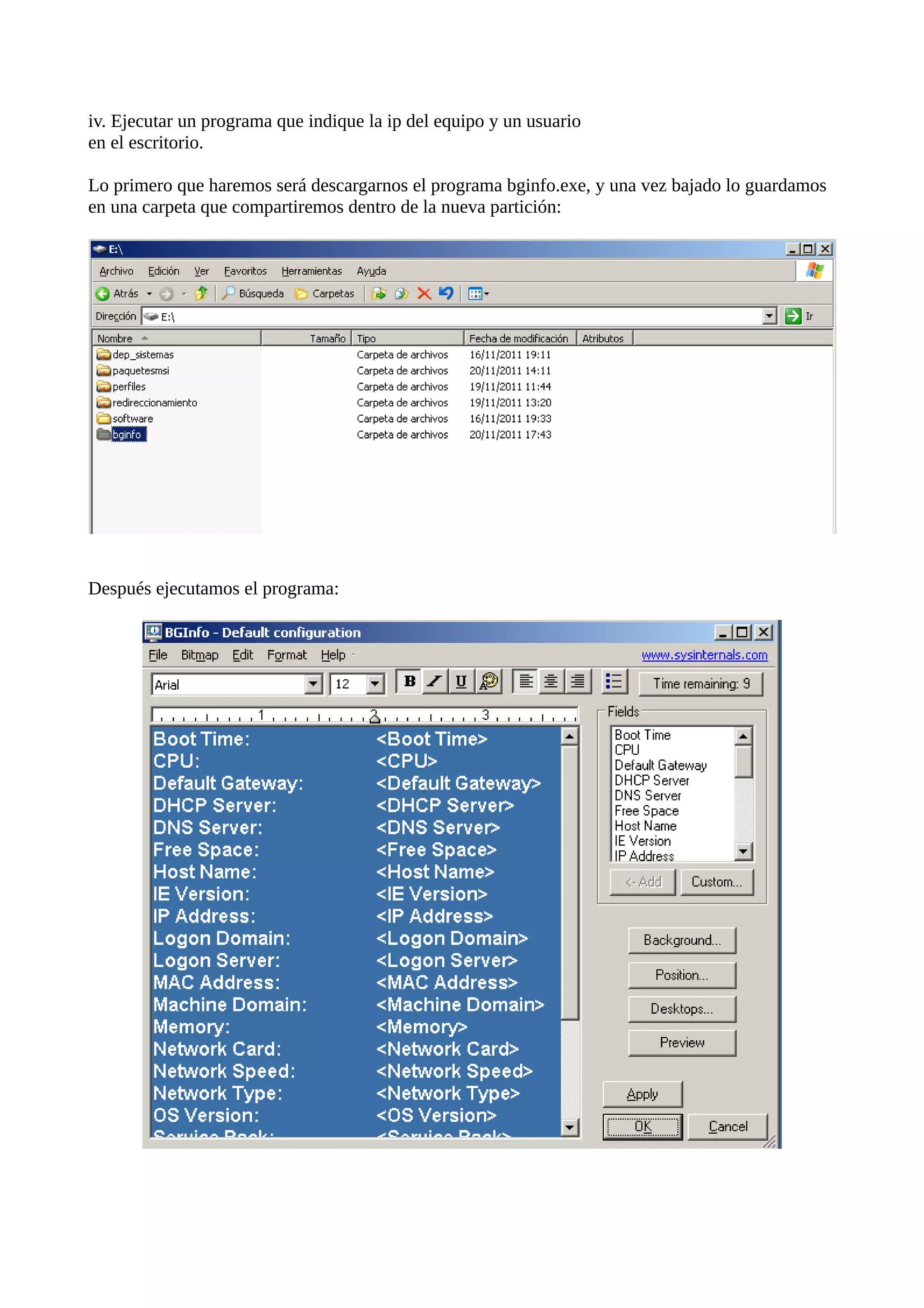Open the Views dropdown arrow
Screen dimensions: 924x1308
pos(487,294)
